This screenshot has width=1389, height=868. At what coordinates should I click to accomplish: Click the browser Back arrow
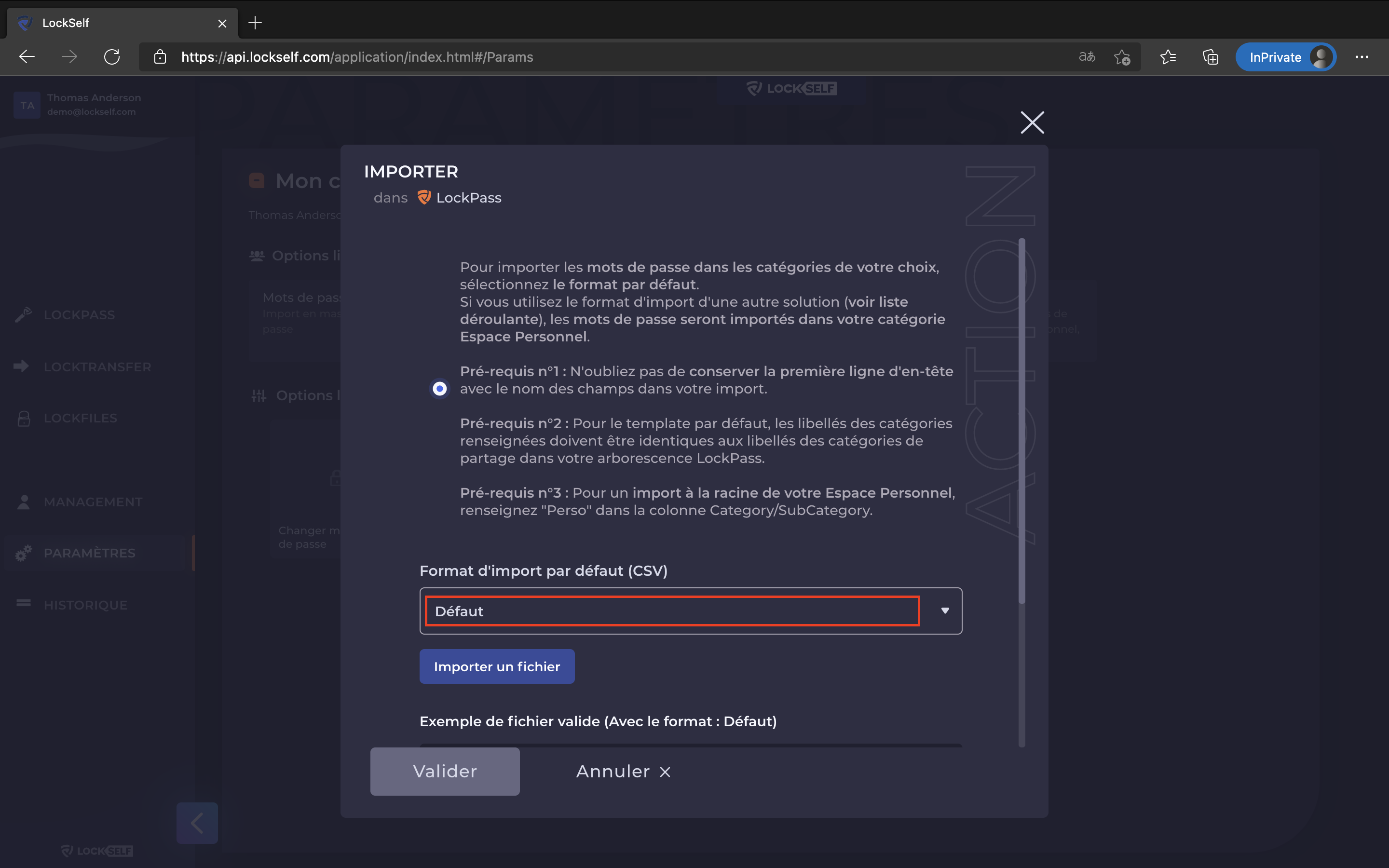pyautogui.click(x=27, y=57)
